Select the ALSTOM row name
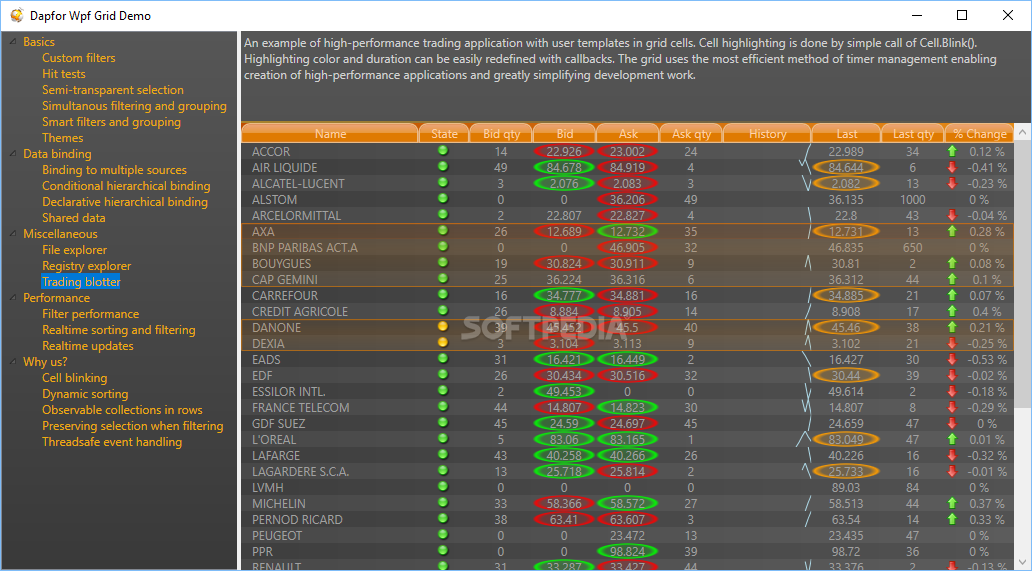 pos(274,199)
